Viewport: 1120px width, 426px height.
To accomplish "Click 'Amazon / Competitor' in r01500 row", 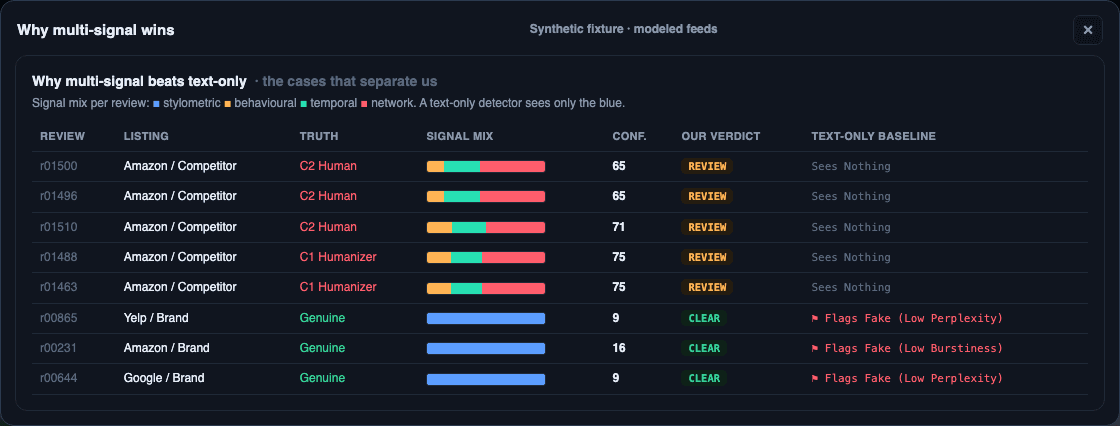I will [180, 166].
